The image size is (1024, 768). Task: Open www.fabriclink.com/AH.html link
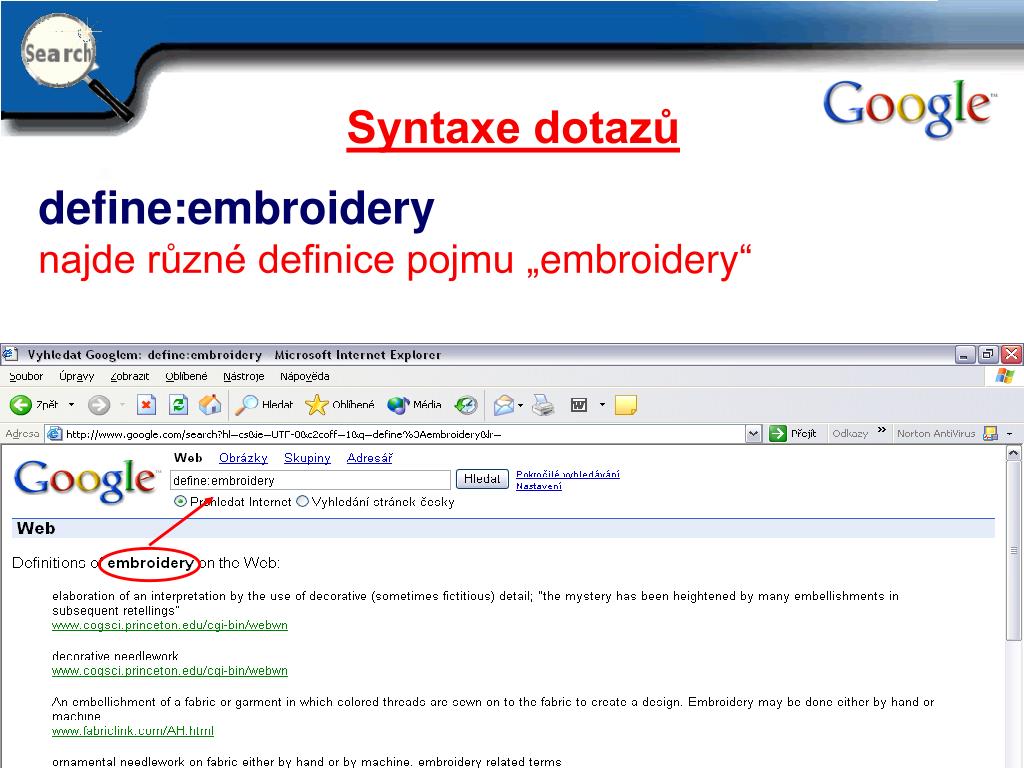pyautogui.click(x=133, y=731)
